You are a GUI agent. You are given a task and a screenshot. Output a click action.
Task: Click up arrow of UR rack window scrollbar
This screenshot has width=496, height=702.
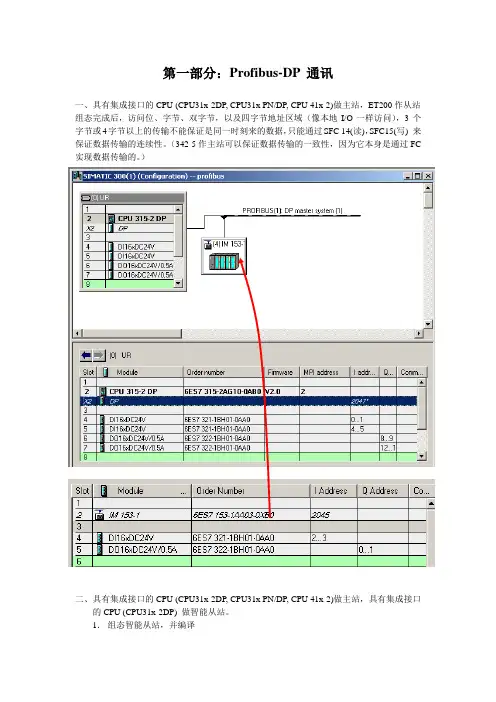click(x=178, y=210)
